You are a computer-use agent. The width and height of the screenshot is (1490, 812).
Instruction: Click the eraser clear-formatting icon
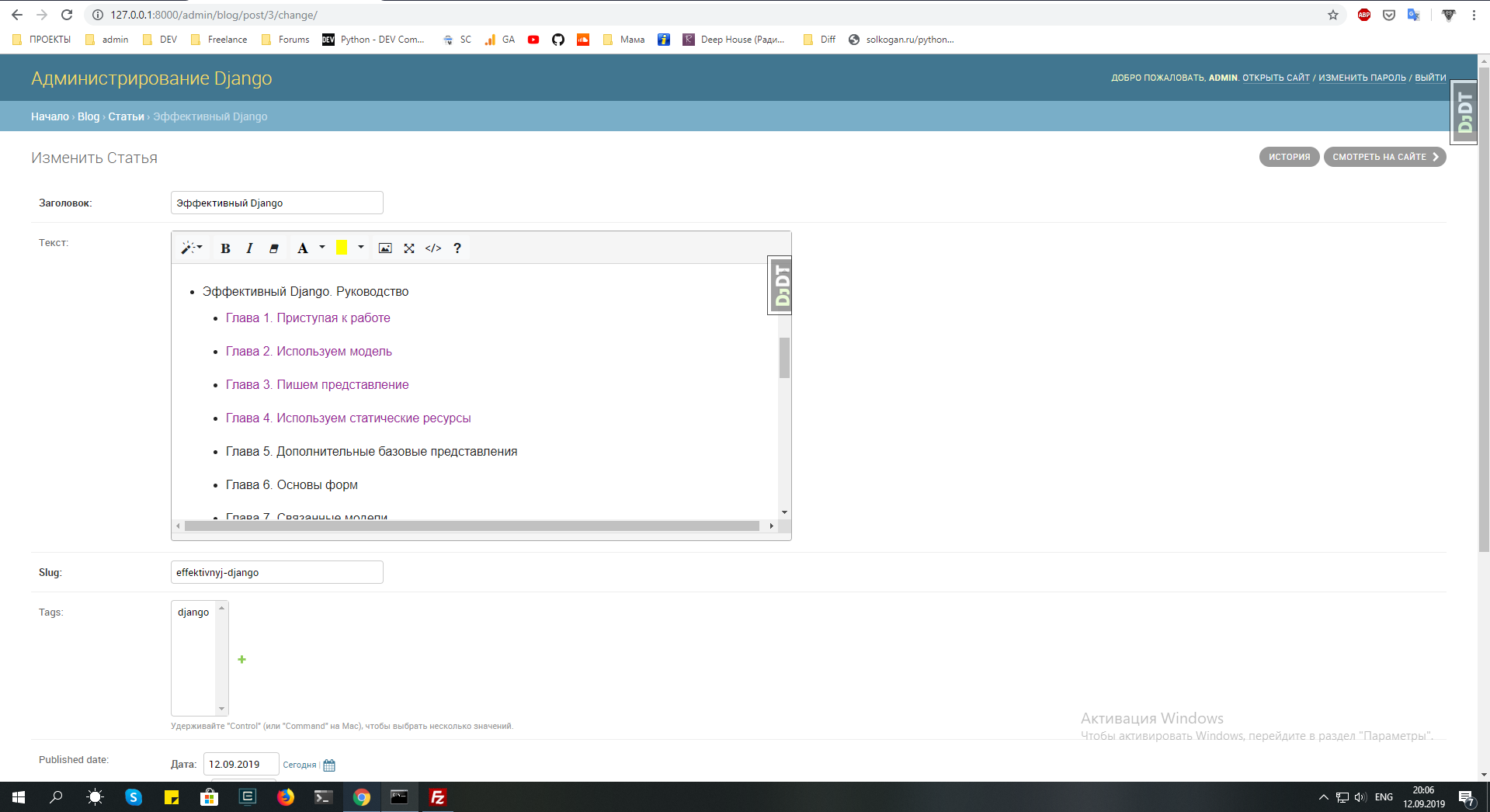[273, 248]
